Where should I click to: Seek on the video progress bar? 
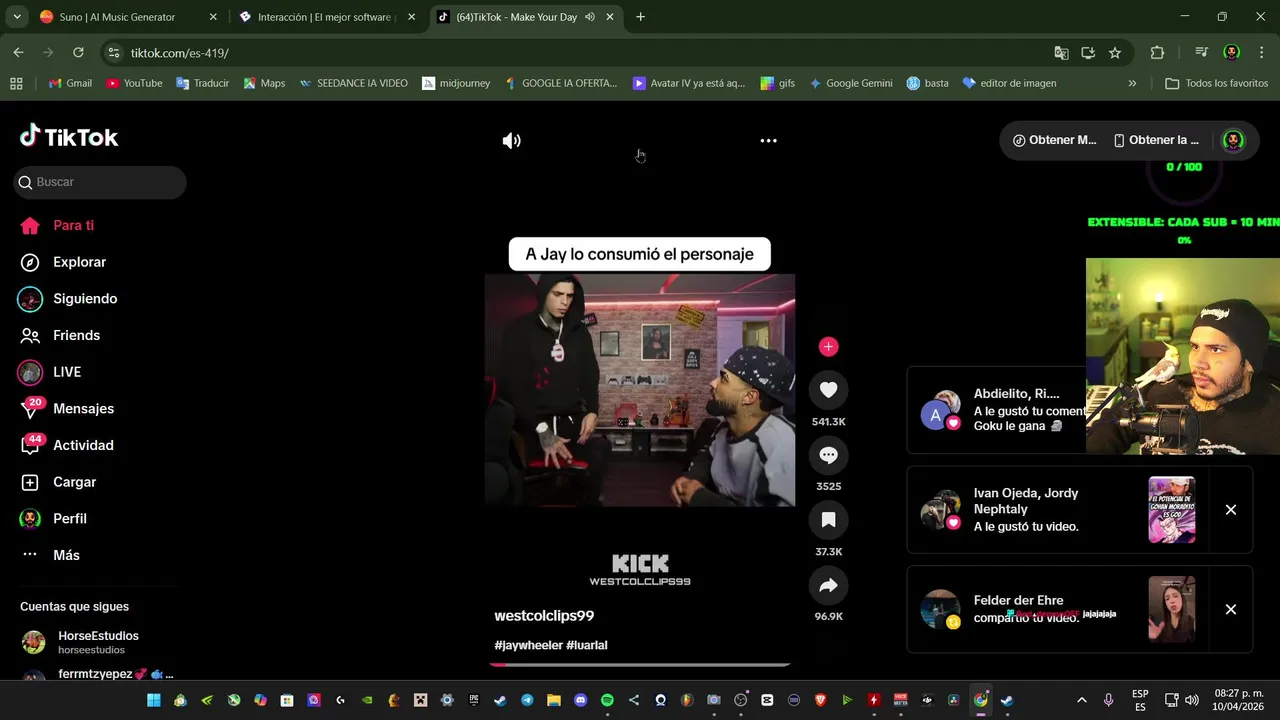640,664
